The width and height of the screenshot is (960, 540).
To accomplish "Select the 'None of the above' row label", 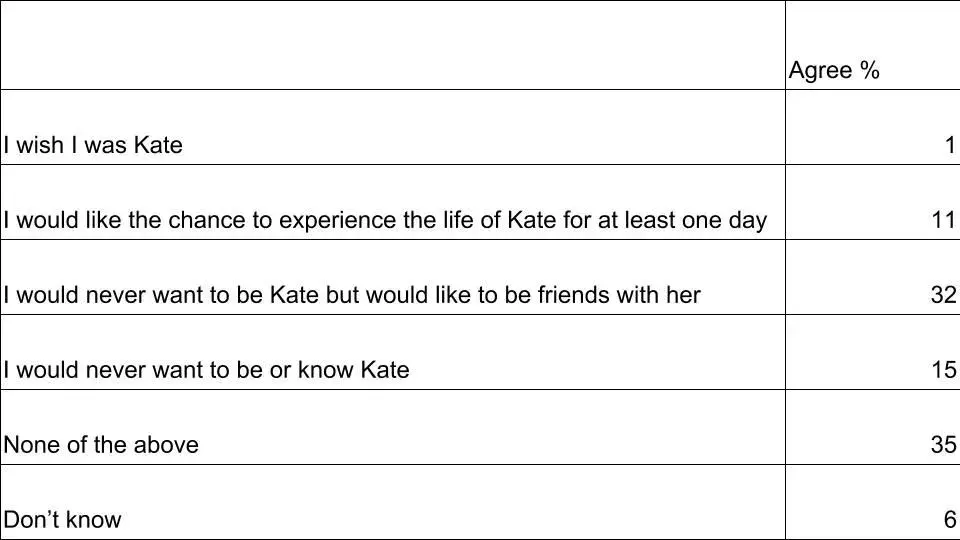I will (x=101, y=445).
